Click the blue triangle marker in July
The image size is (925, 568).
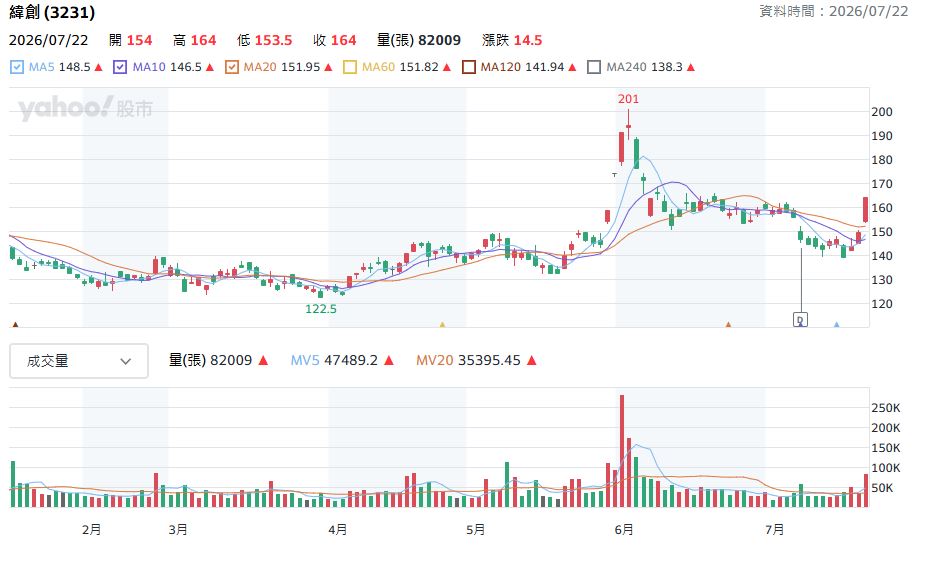(x=836, y=324)
